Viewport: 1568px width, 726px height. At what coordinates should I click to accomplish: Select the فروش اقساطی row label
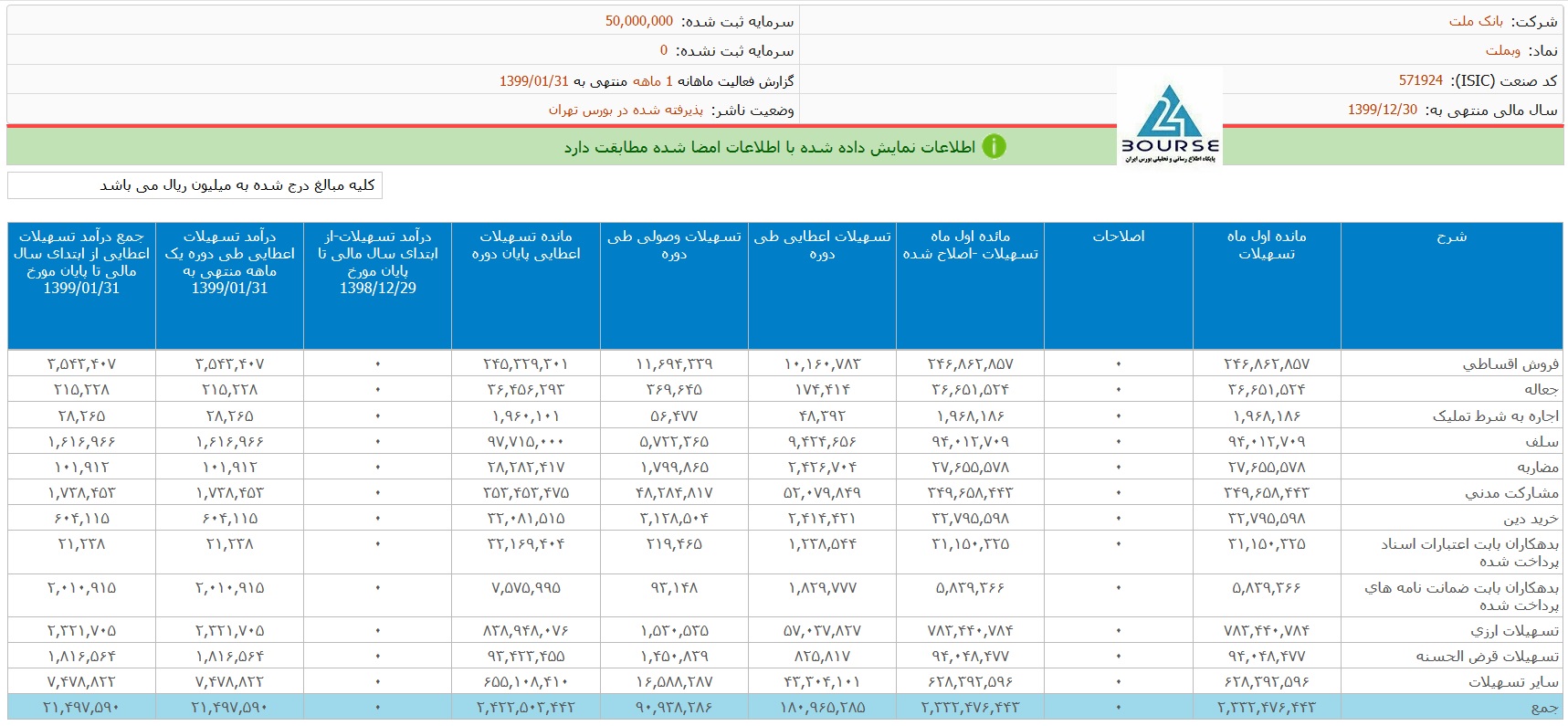pyautogui.click(x=1510, y=363)
